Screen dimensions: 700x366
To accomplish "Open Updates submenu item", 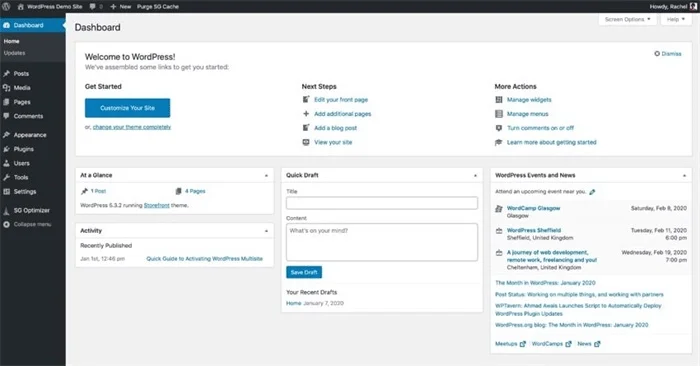I will [x=14, y=53].
